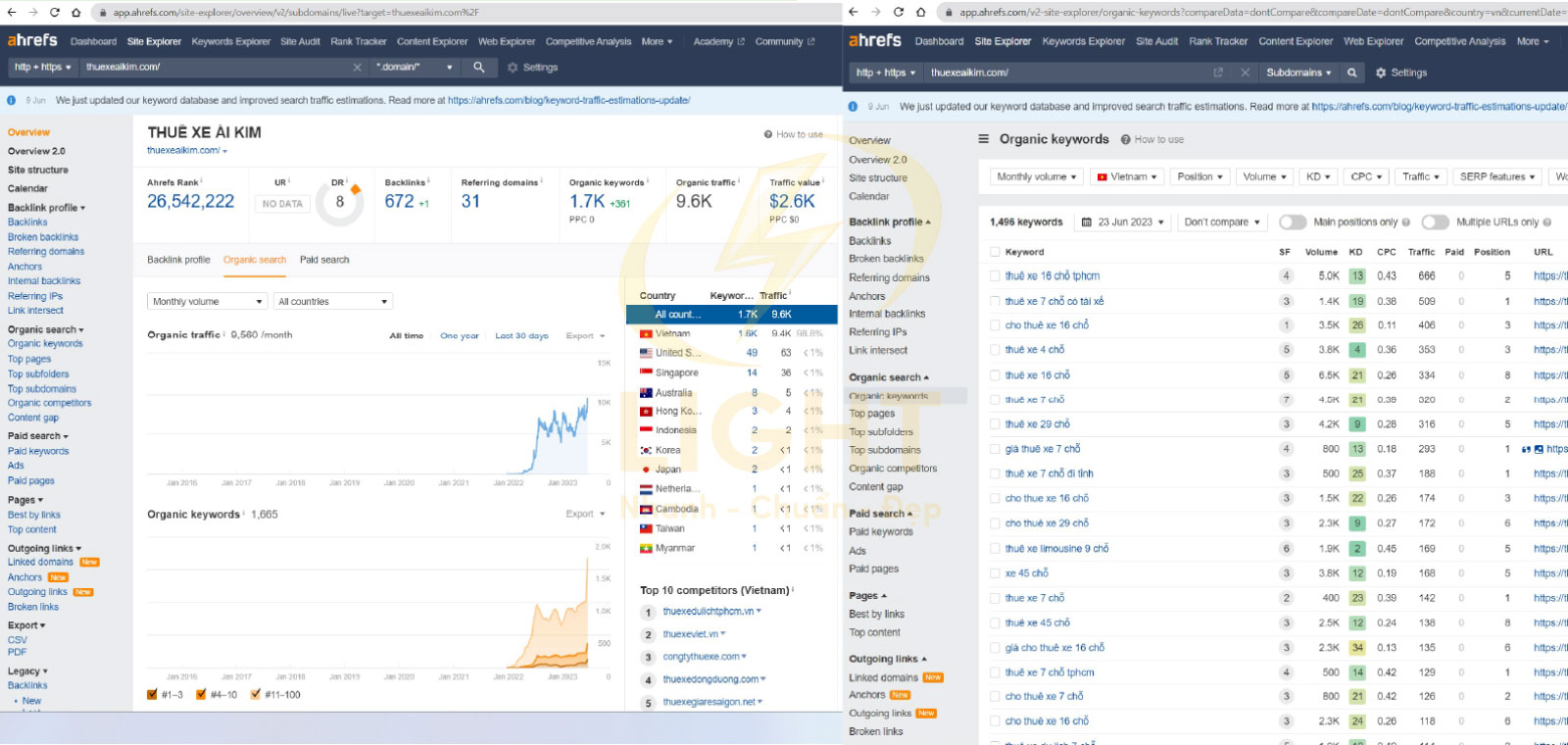Viewport: 1568px width, 745px height.
Task: Open the Don't compare dropdown
Action: 1222,223
